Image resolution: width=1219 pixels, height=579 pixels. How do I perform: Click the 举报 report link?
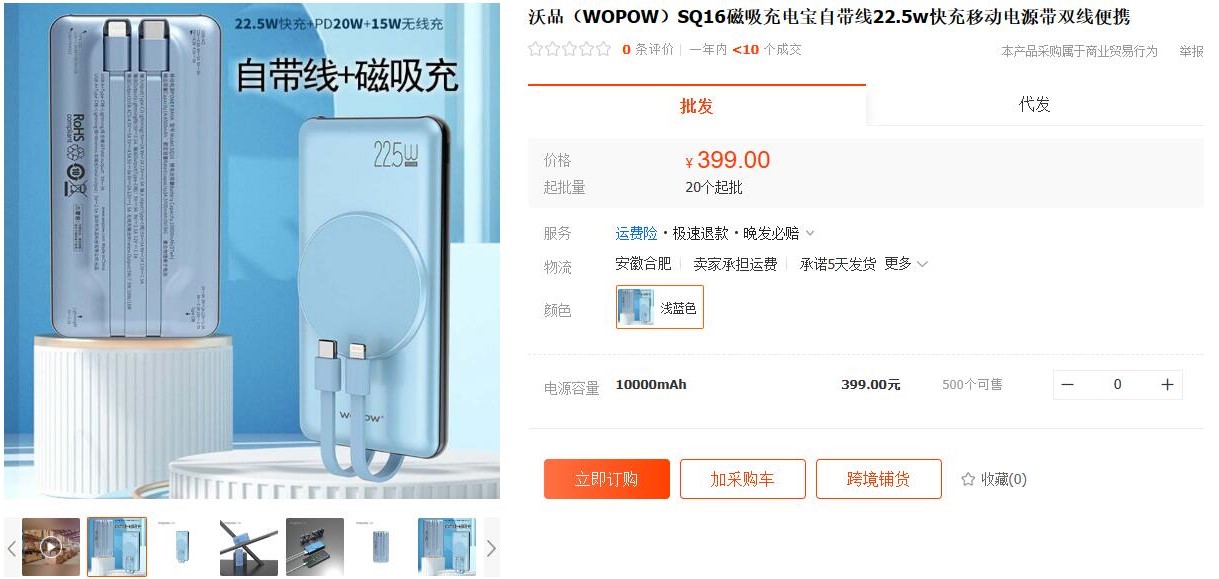coord(1191,51)
